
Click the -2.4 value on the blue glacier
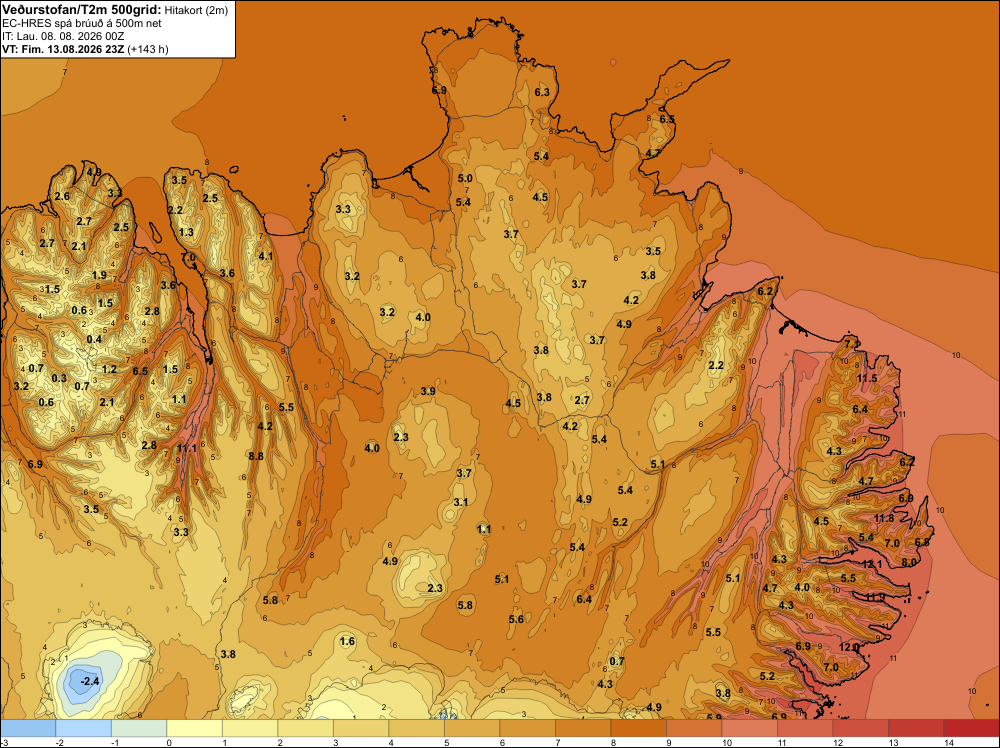pos(90,681)
